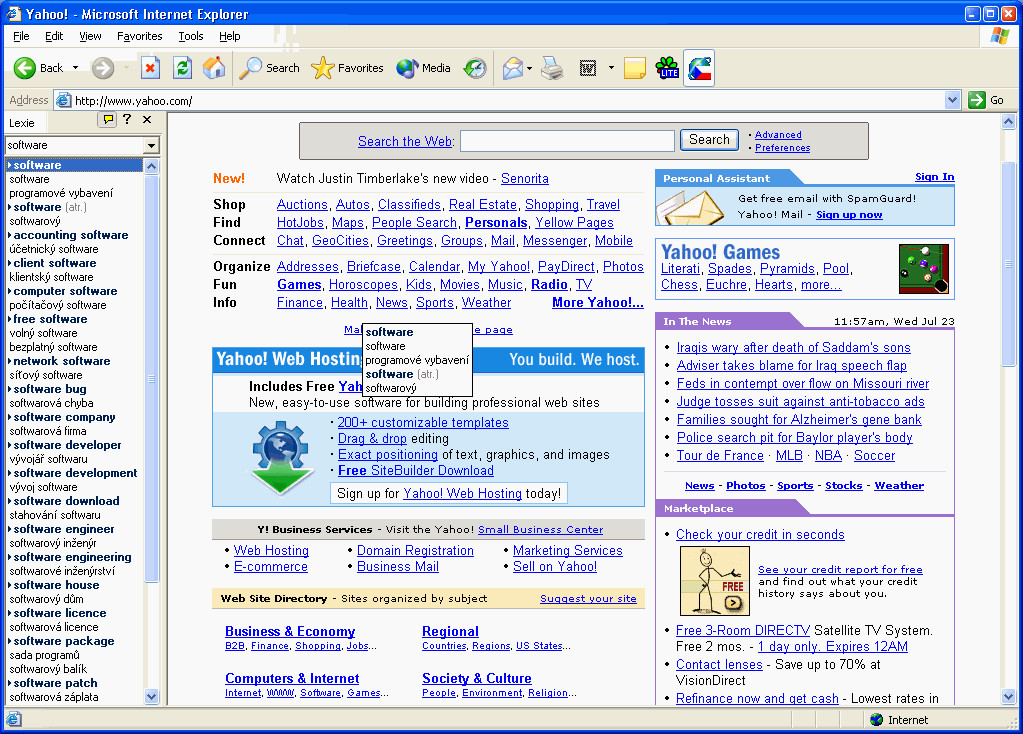Select the "network software" dictionary entry
Viewport: 1023px width, 734px height.
(61, 361)
